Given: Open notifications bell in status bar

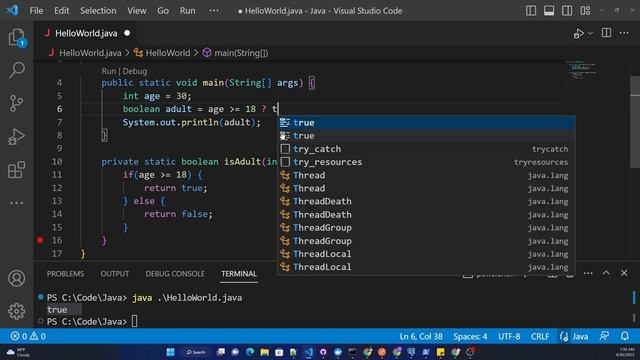Looking at the screenshot, I should [624, 336].
